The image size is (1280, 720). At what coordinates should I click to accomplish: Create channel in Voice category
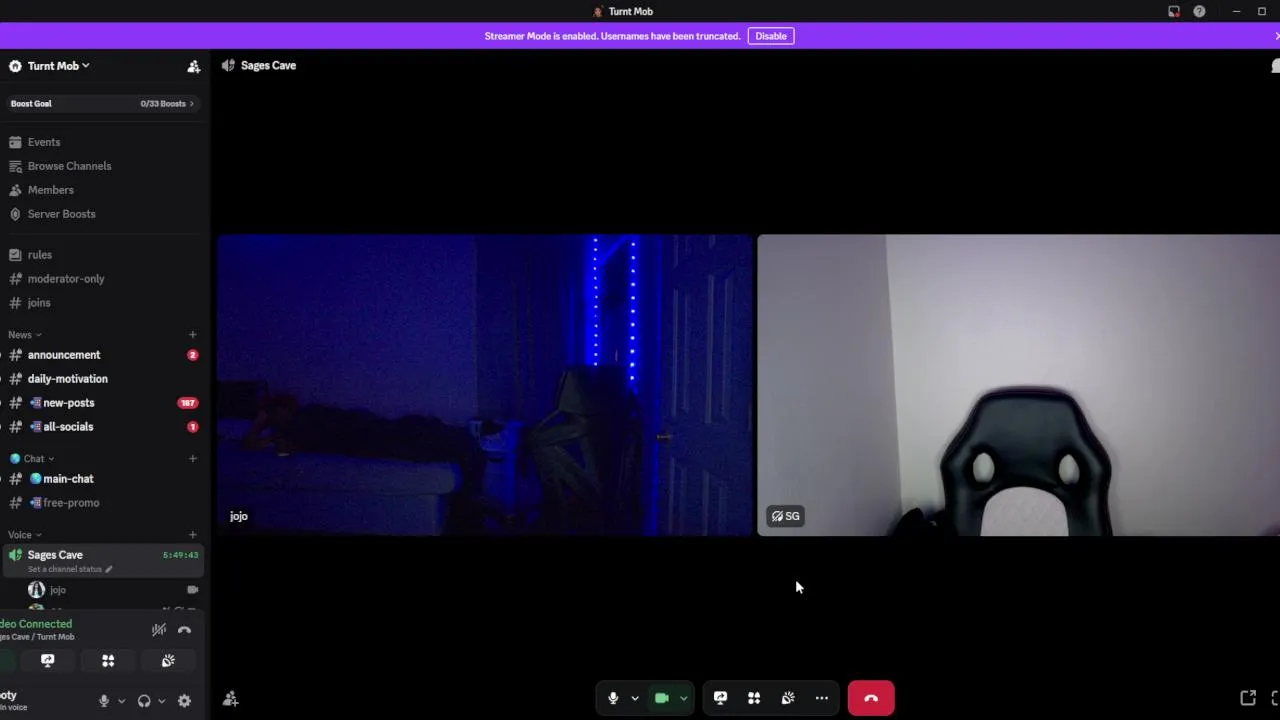pos(192,535)
